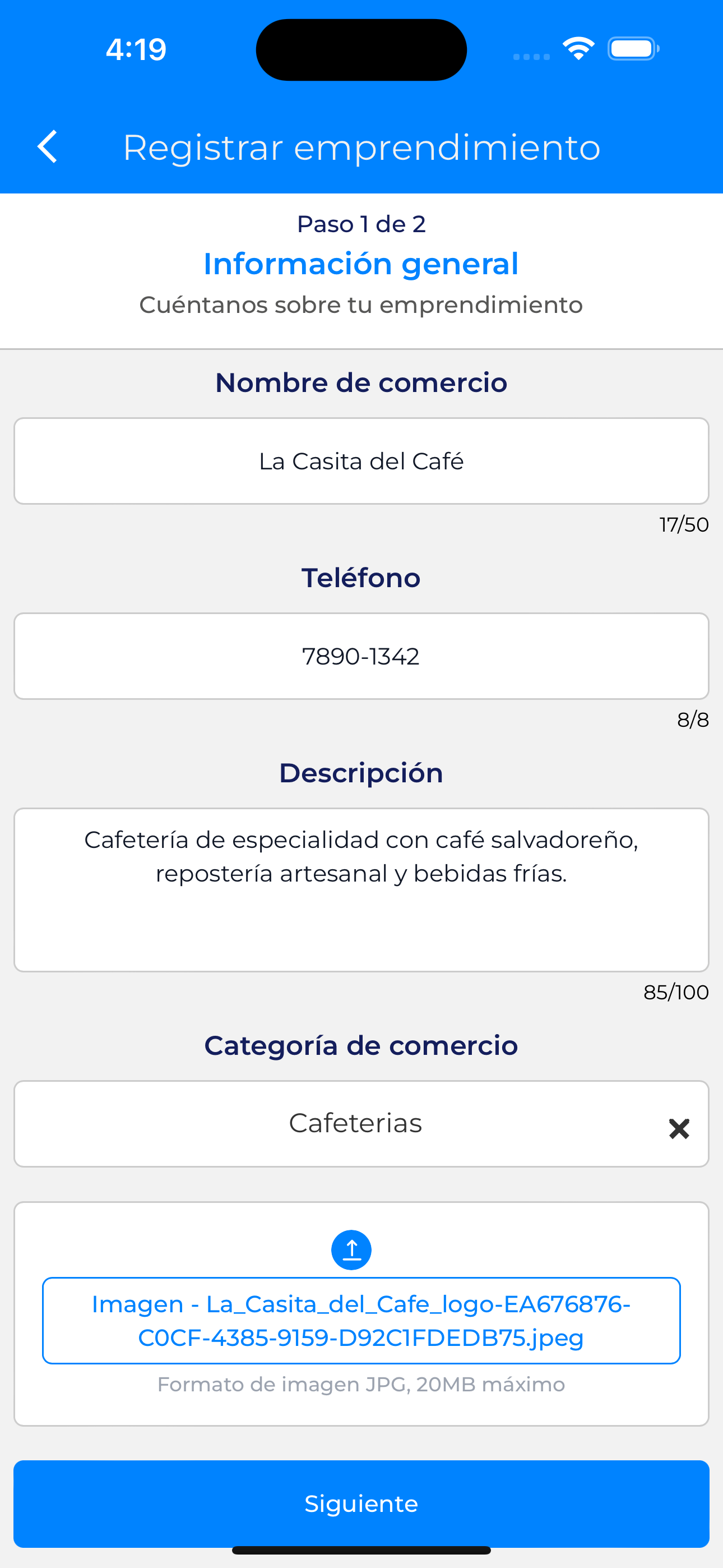
Task: Tap the JPG format hint text
Action: point(361,1384)
